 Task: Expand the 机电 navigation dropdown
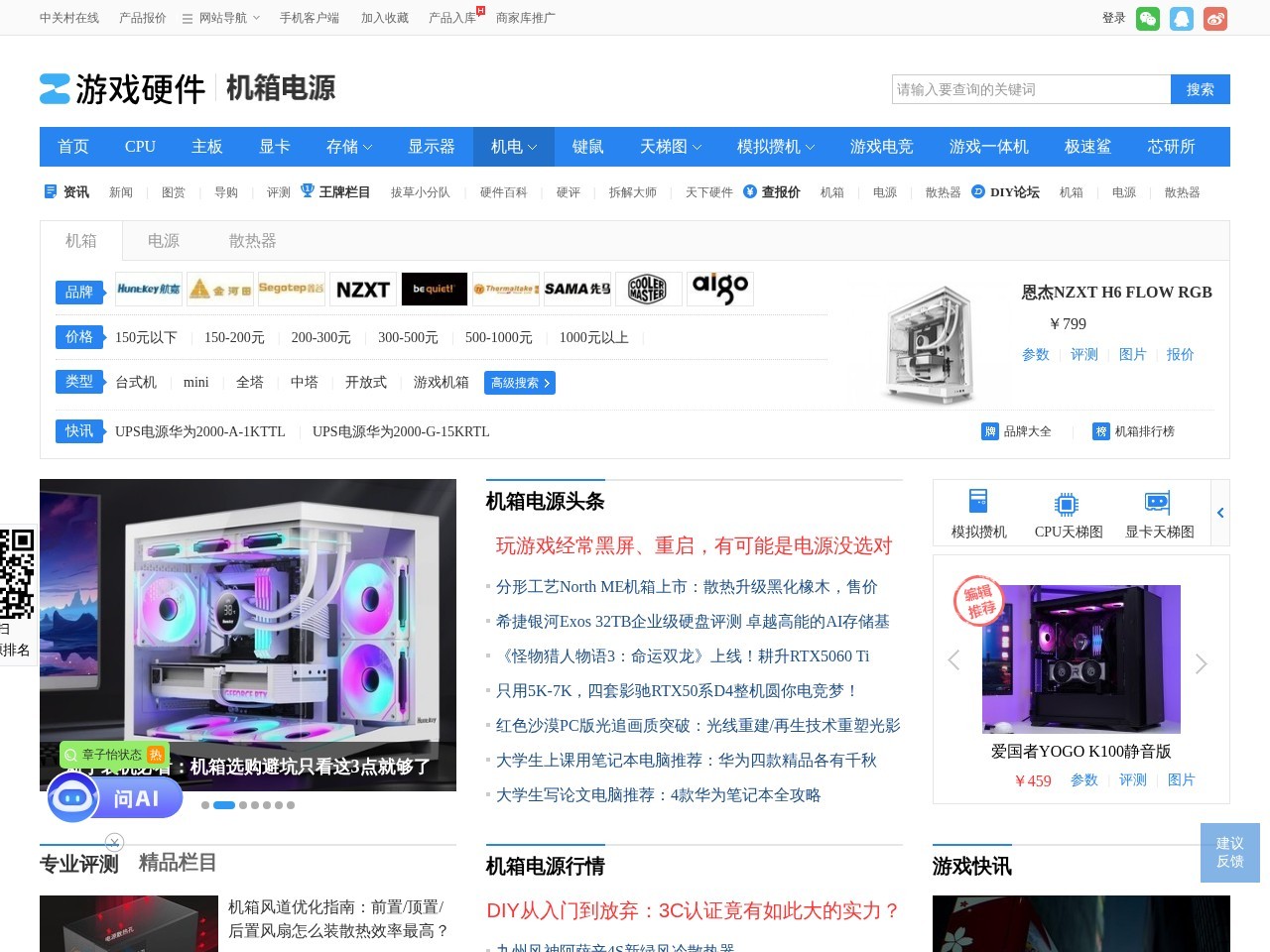pyautogui.click(x=512, y=146)
